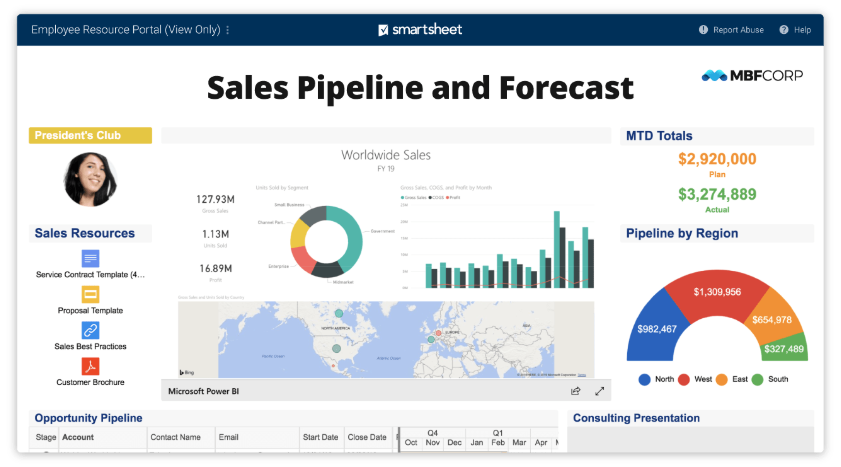Click the $3,274,889 Actual total
841x467 pixels.
point(717,194)
